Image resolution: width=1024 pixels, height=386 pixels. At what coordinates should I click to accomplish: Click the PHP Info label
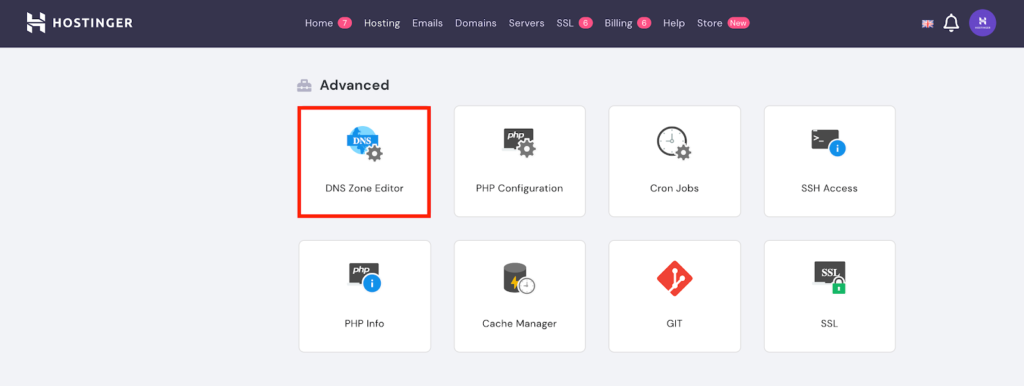click(364, 323)
